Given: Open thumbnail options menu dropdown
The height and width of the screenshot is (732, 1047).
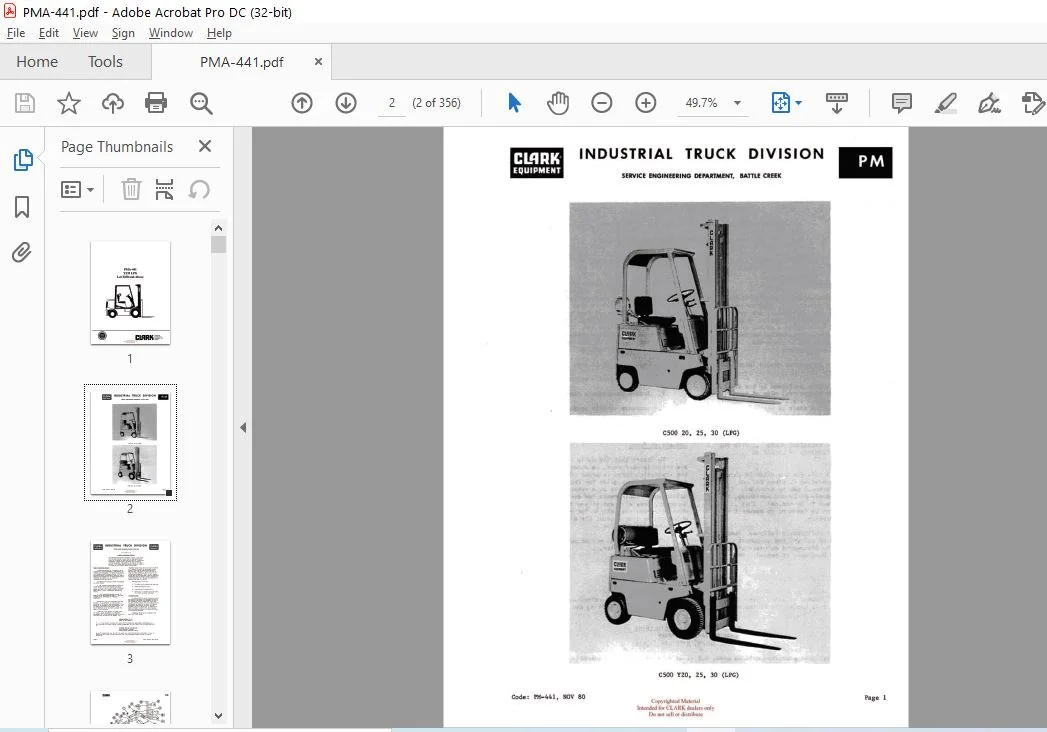Looking at the screenshot, I should [77, 190].
